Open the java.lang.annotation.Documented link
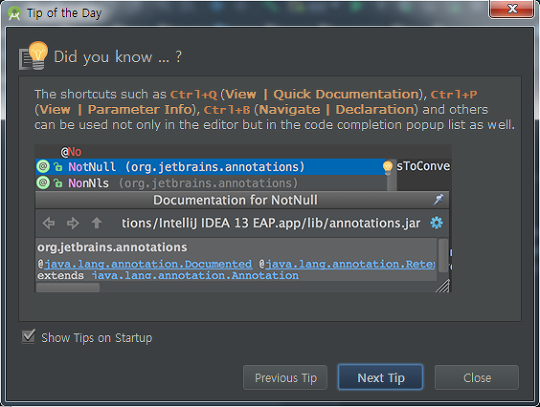 coord(148,264)
